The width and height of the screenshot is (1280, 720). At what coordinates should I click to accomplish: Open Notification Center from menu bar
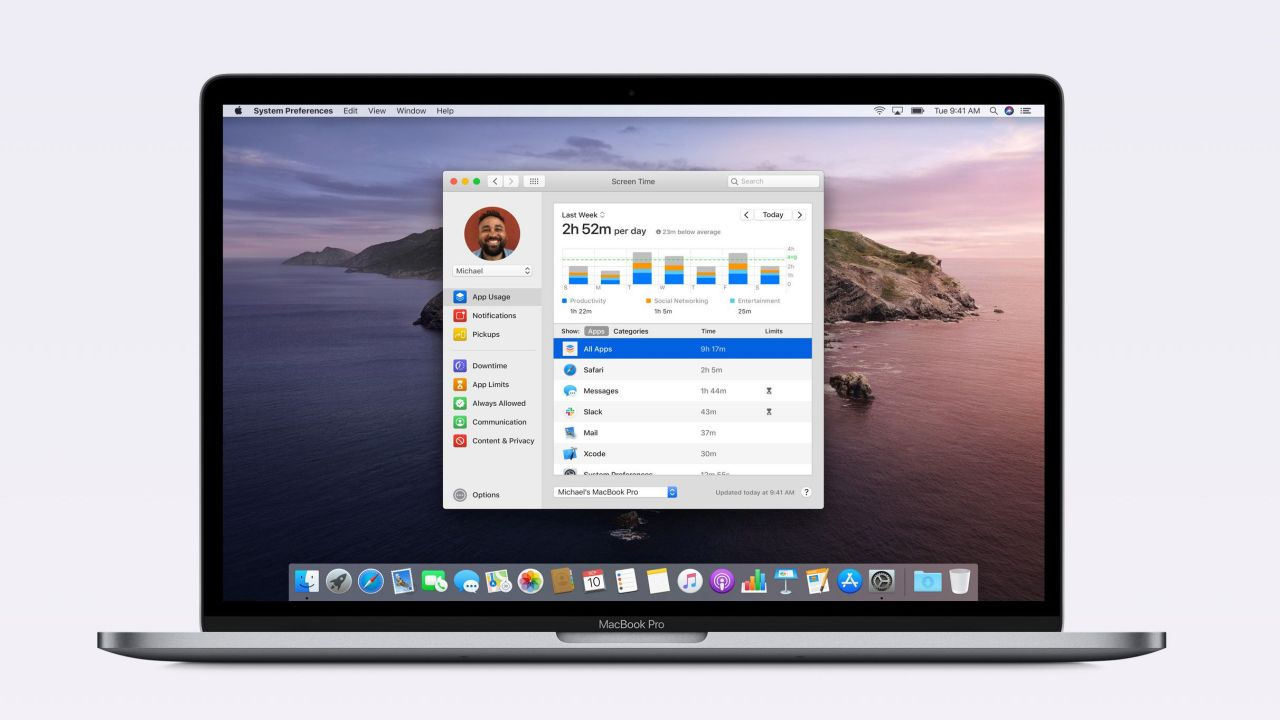point(1027,111)
